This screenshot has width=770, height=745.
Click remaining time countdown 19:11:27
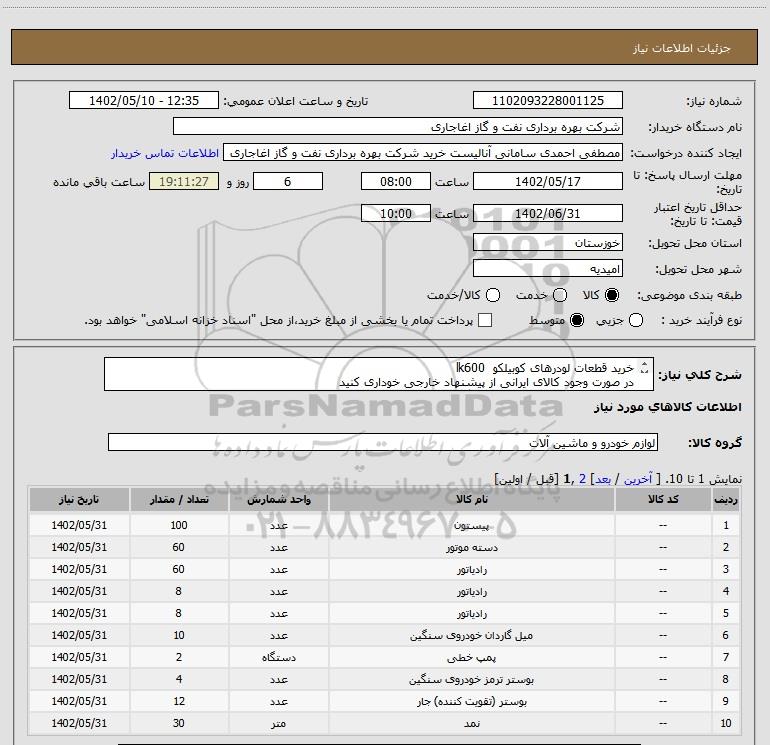pyautogui.click(x=184, y=181)
